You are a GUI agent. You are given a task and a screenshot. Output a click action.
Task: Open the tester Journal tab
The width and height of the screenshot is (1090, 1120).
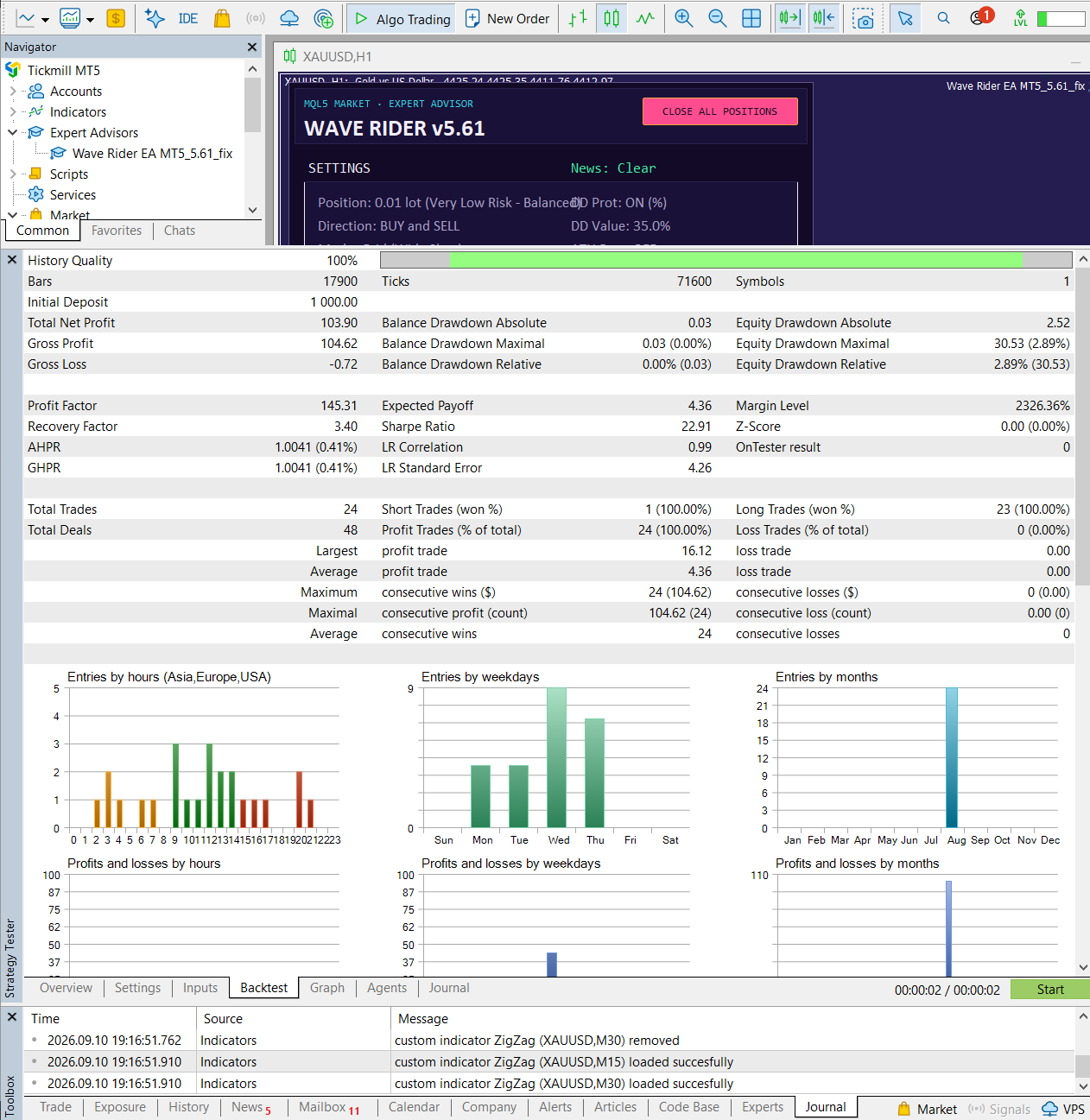tap(449, 988)
